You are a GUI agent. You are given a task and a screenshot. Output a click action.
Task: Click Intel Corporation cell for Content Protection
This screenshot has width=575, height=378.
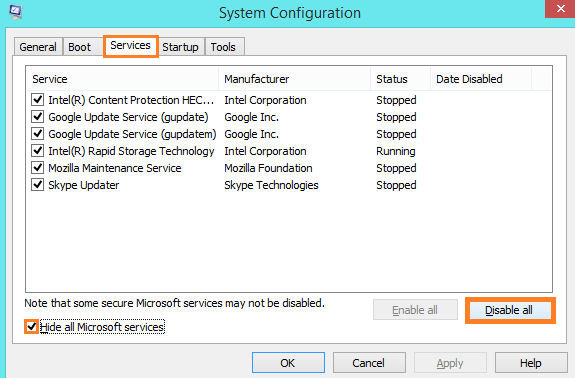(x=265, y=100)
